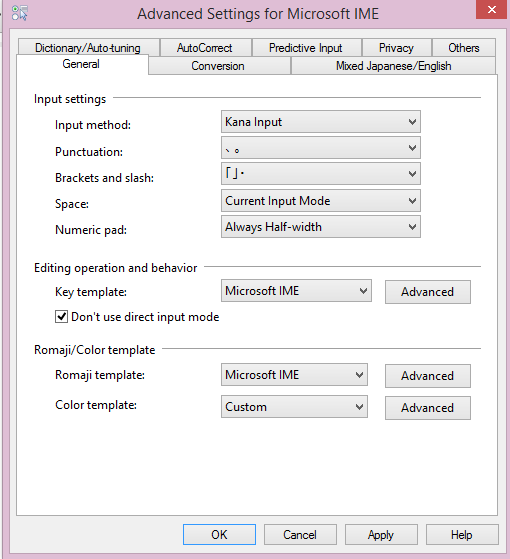Screen dimensions: 510x559
Task: Expand the Space dropdown list
Action: [x=321, y=201]
